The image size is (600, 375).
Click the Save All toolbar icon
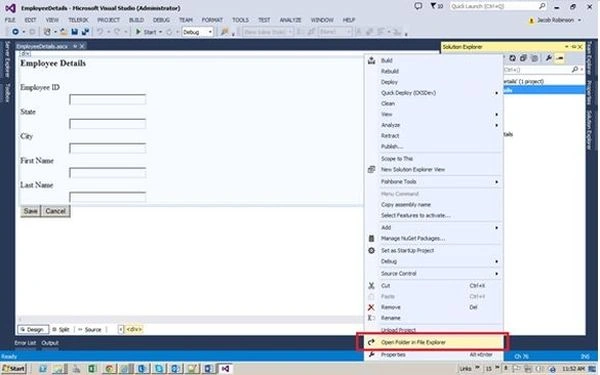(85, 32)
